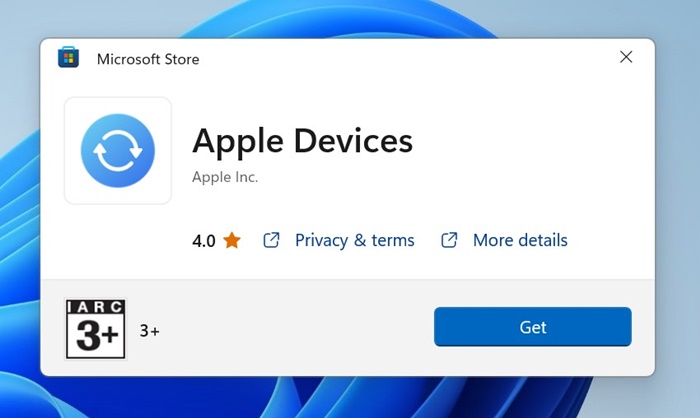Open the Privacy & terms link
Viewport: 700px width, 418px height.
click(x=354, y=240)
